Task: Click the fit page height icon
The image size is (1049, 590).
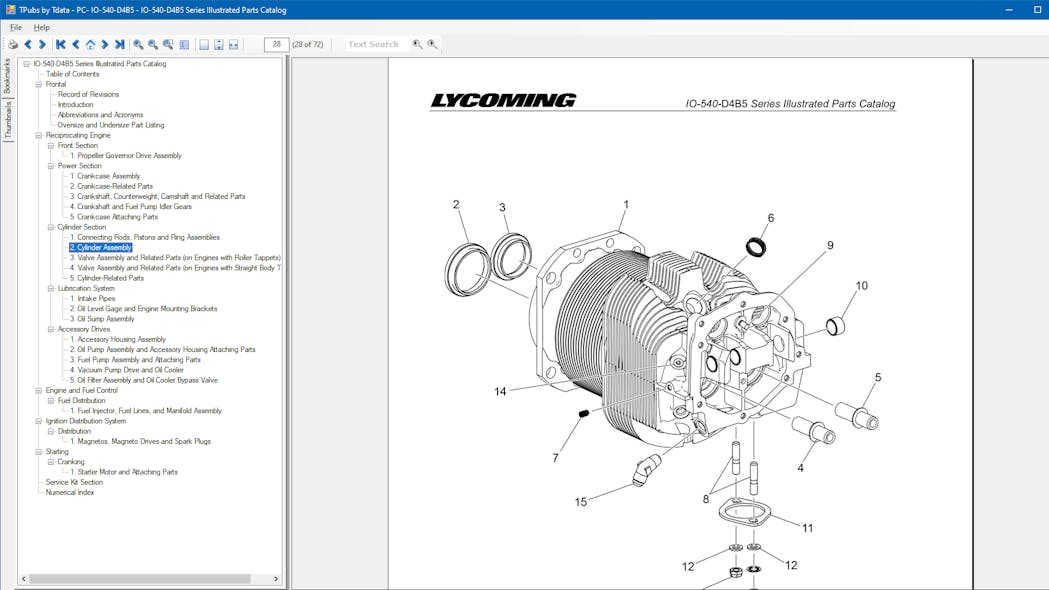Action: point(219,44)
